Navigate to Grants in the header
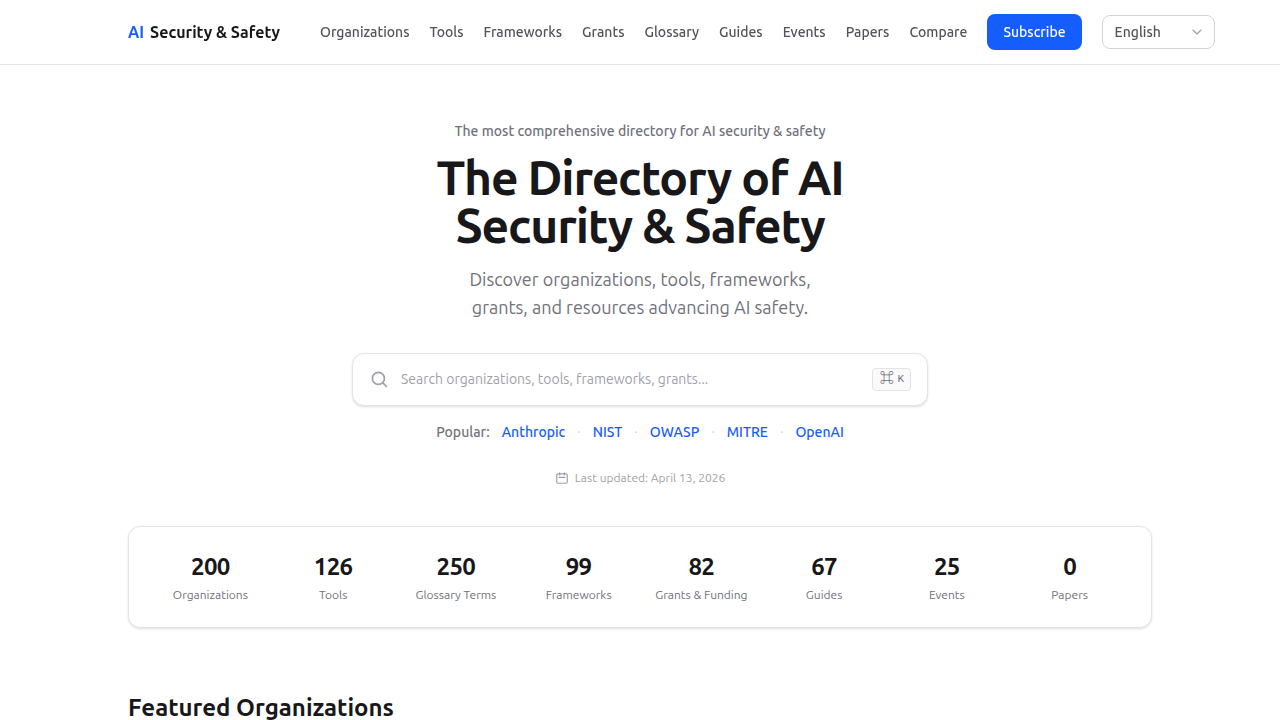This screenshot has height=720, width=1280. [603, 32]
